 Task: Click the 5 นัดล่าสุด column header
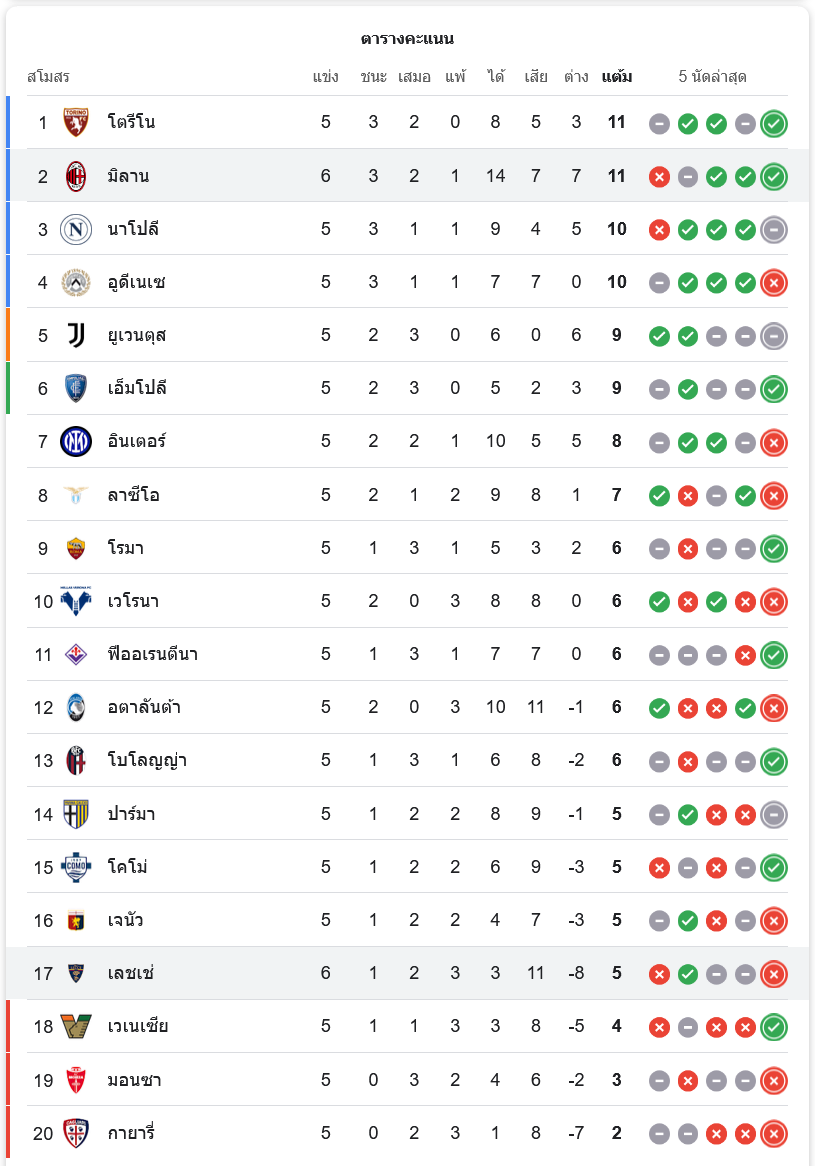[712, 77]
